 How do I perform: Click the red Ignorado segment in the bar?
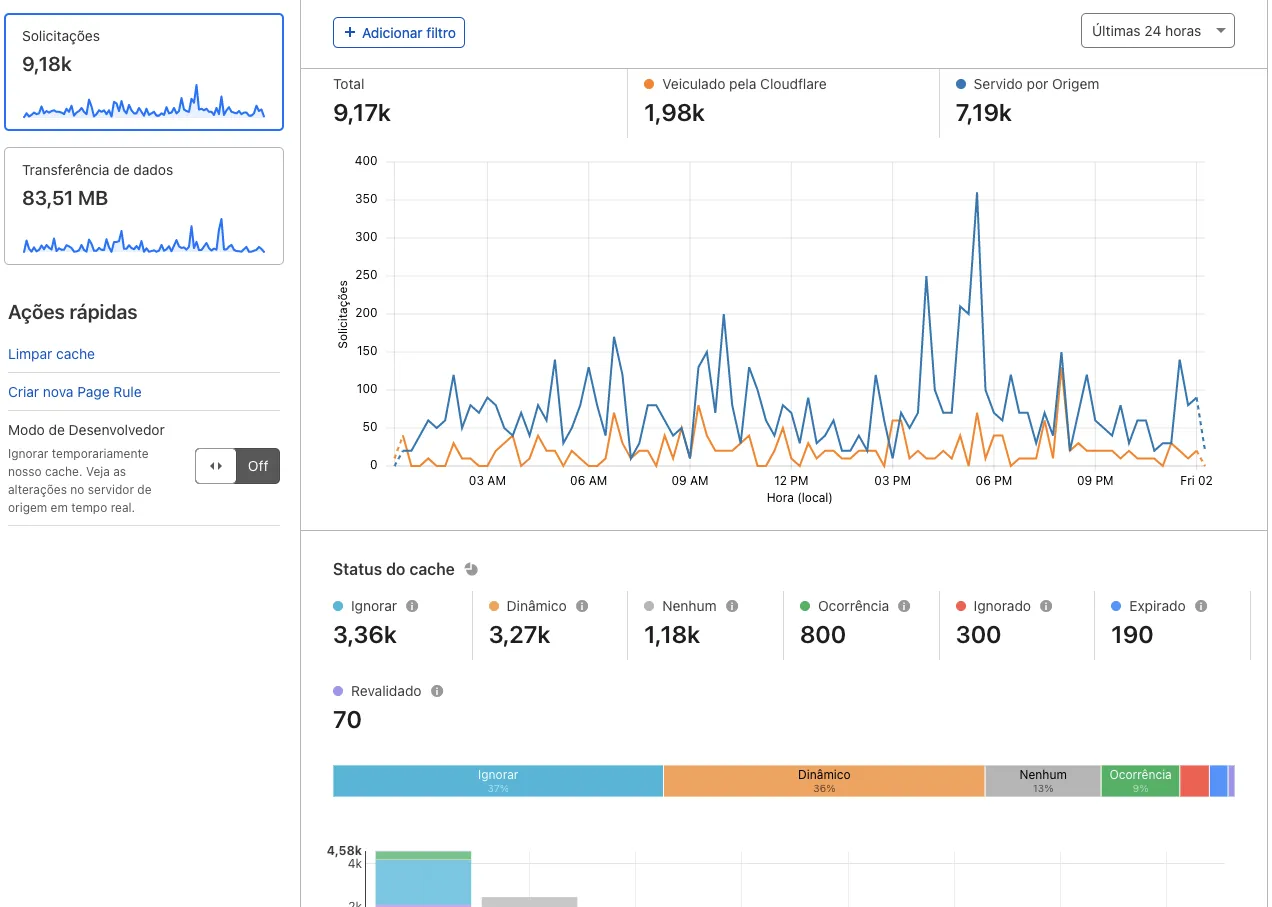(x=1194, y=781)
